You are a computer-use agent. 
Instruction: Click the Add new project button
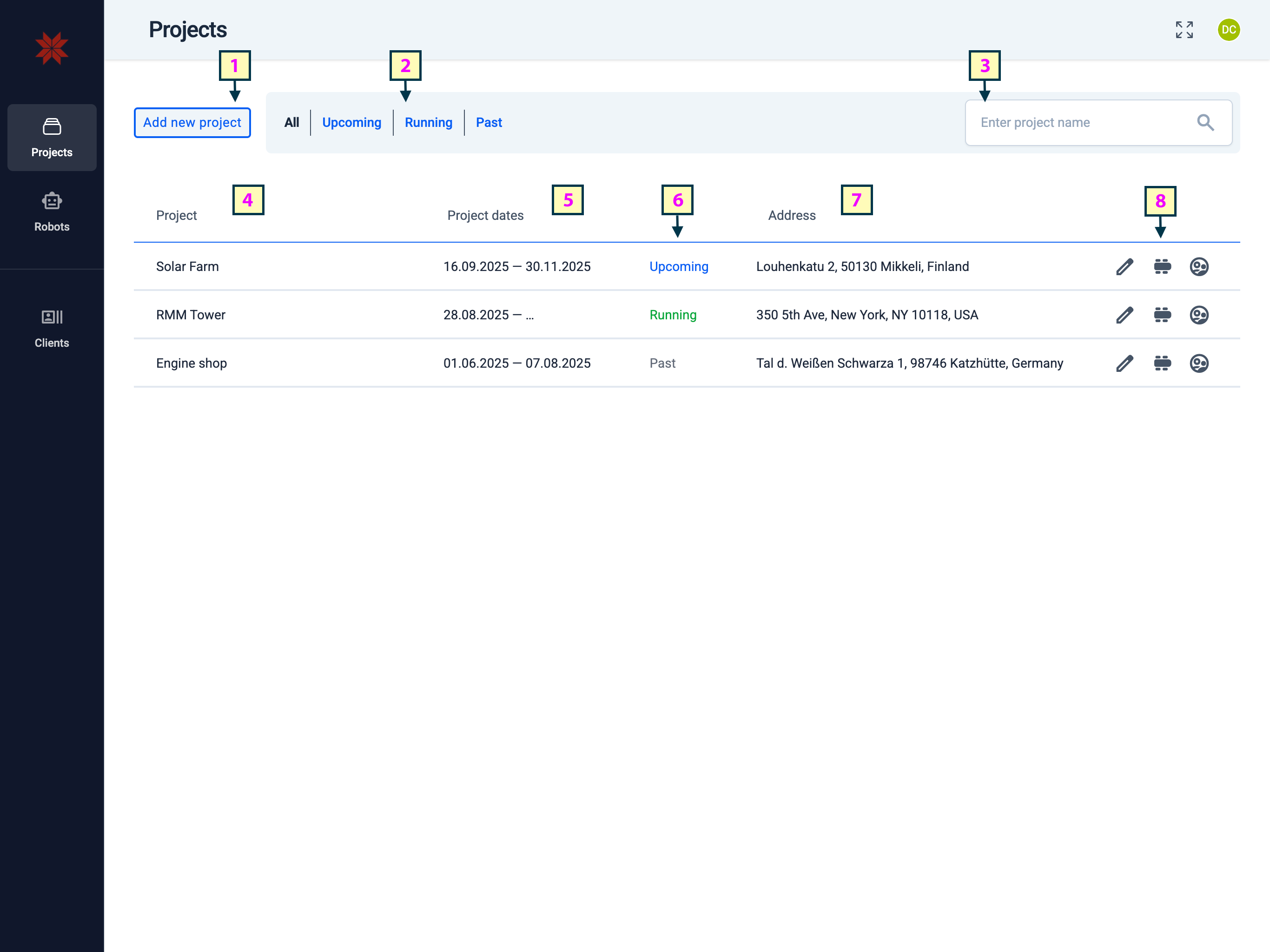click(x=192, y=122)
